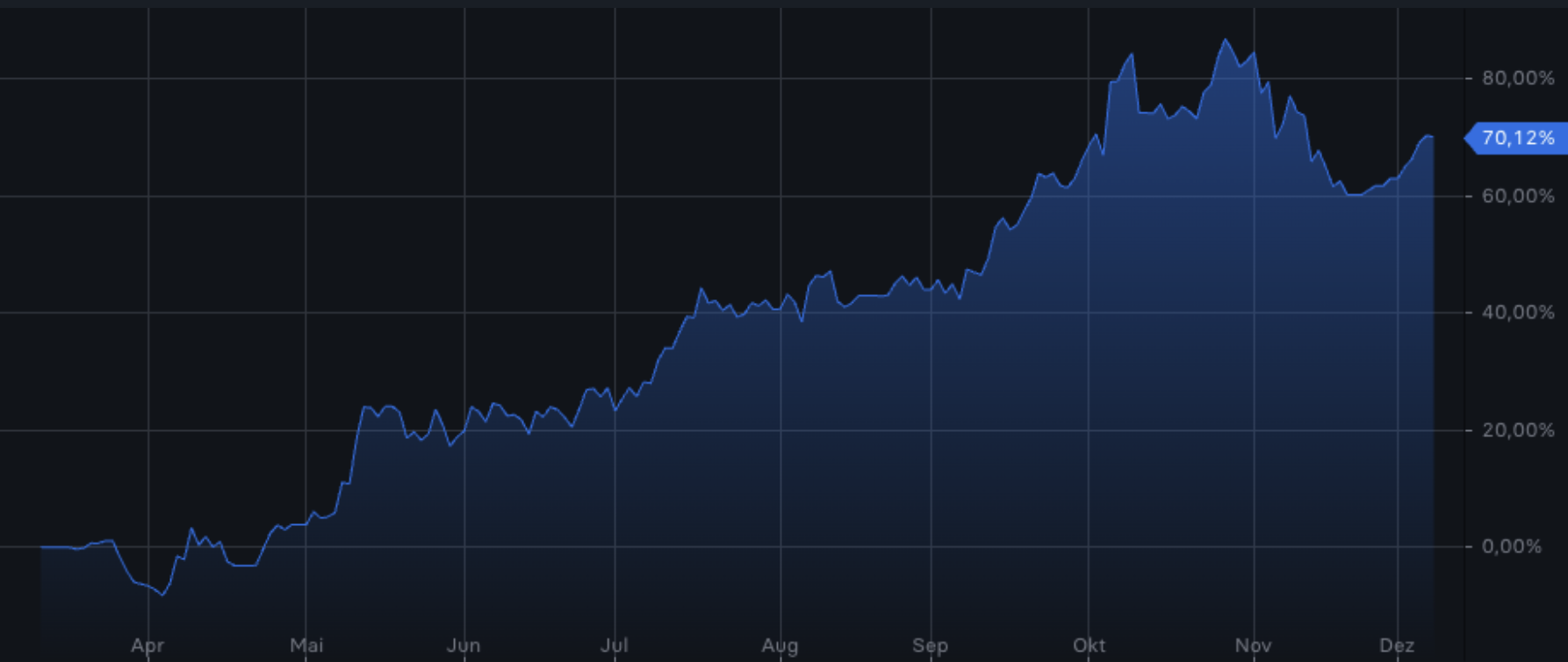
Task: Select the Nov month marker
Action: [x=1253, y=646]
